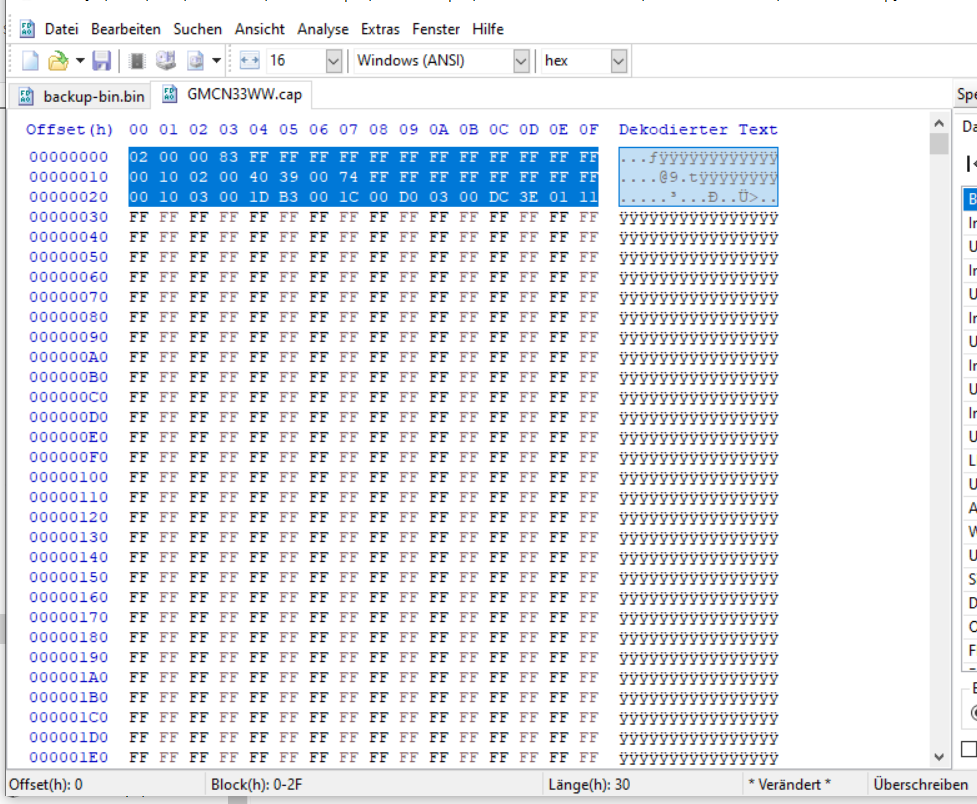
Task: Open the Hilfe menu
Action: click(x=488, y=29)
